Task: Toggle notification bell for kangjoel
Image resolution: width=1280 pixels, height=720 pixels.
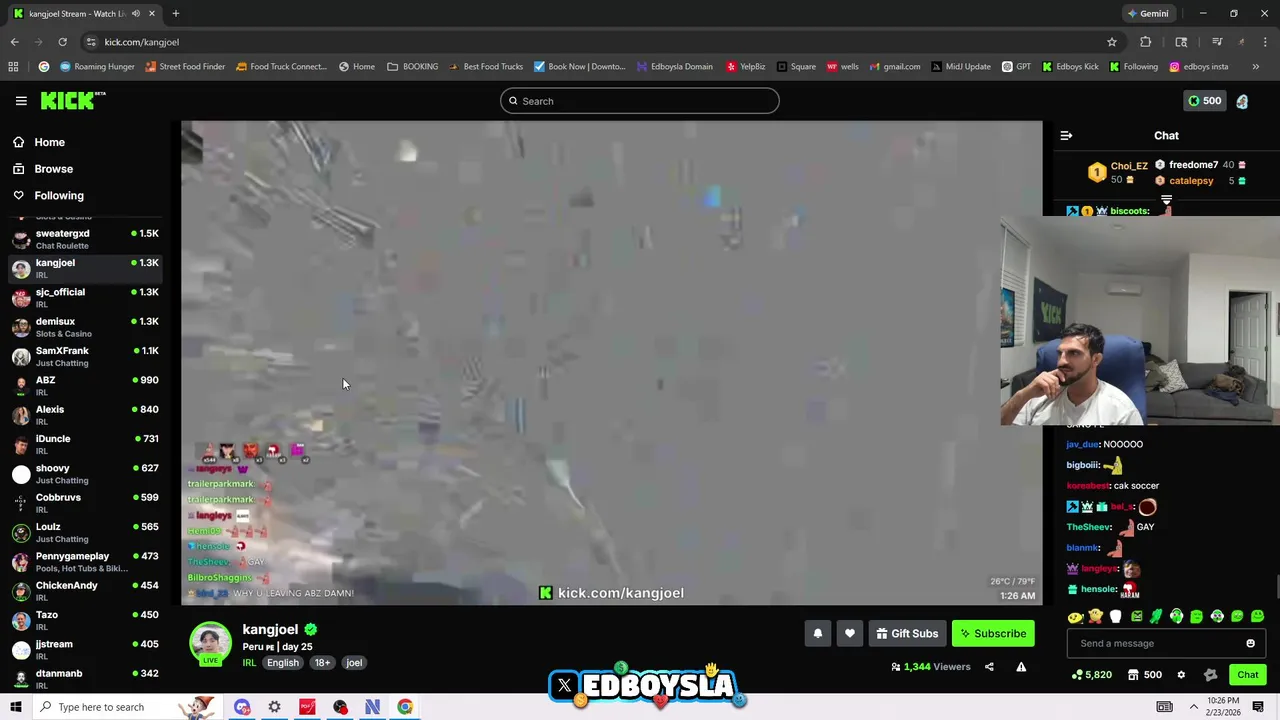Action: (818, 633)
